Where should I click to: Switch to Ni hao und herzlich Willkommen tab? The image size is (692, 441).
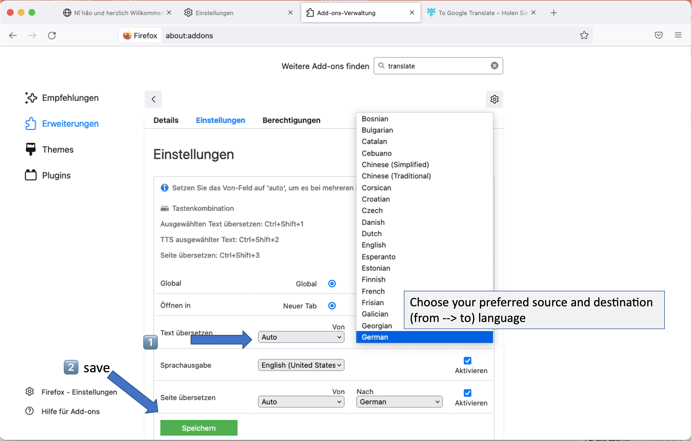[x=117, y=13]
